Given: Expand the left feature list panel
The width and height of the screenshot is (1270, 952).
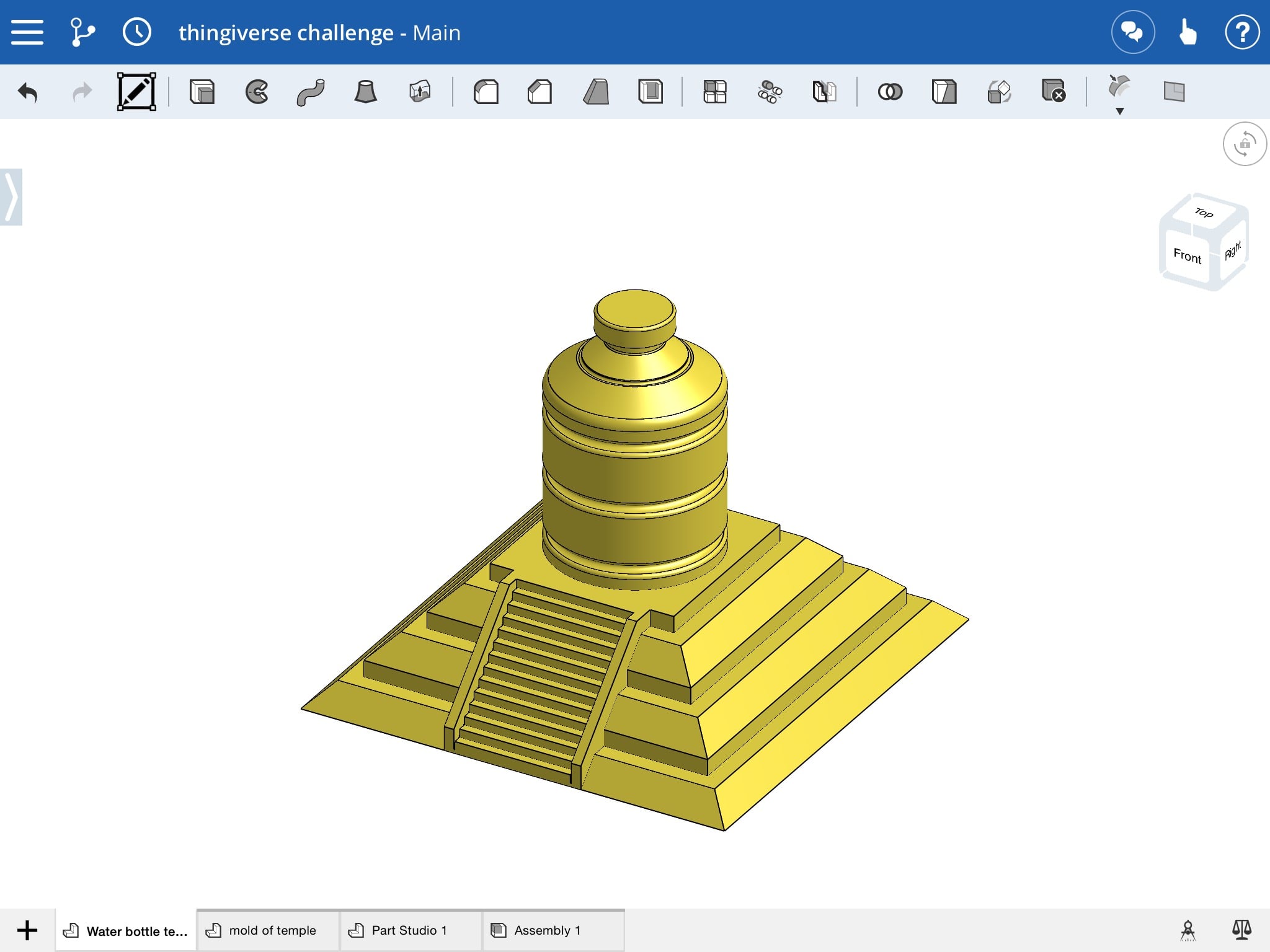Looking at the screenshot, I should click(11, 197).
